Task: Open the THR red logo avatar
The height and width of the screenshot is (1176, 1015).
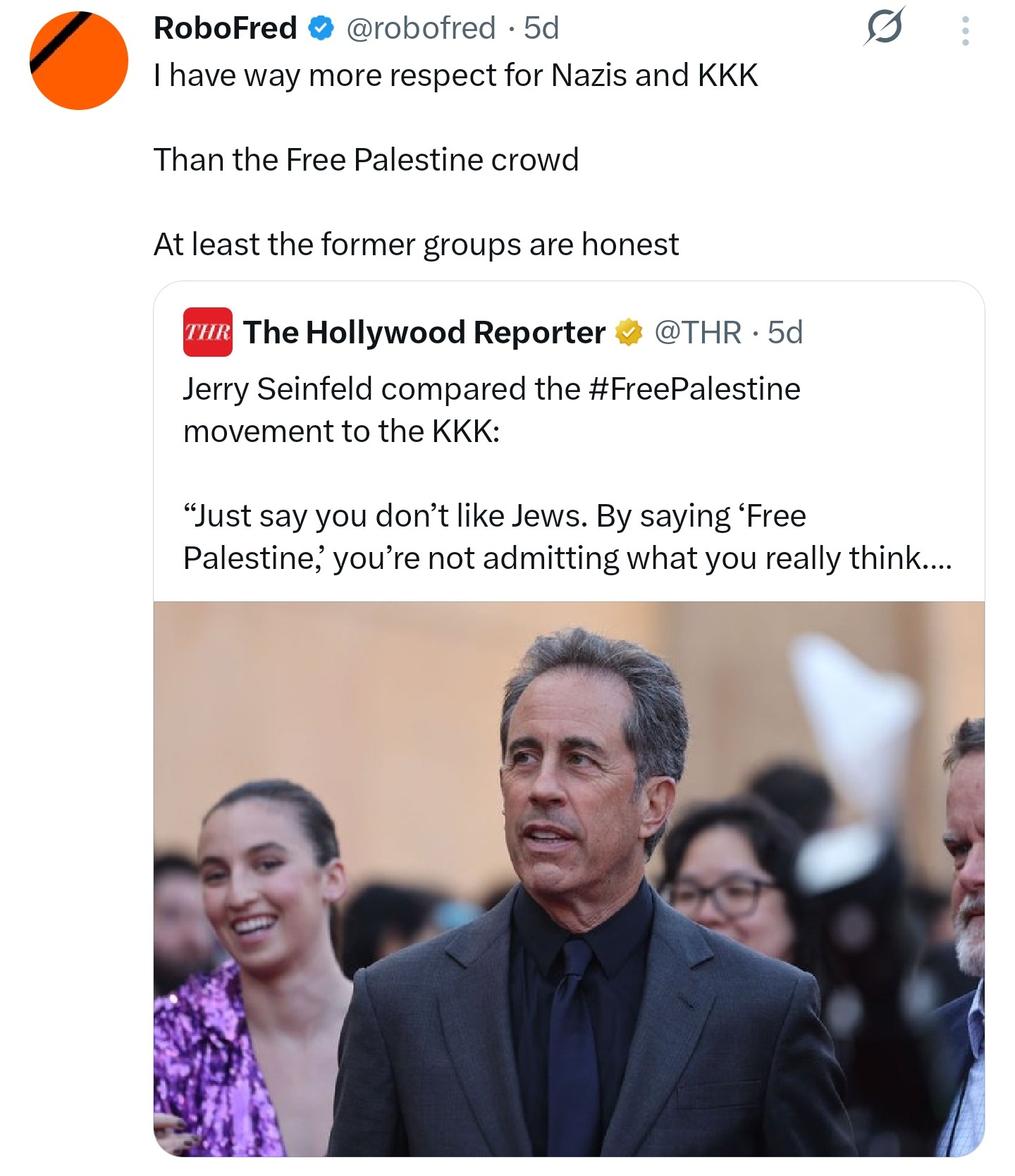Action: pyautogui.click(x=207, y=332)
